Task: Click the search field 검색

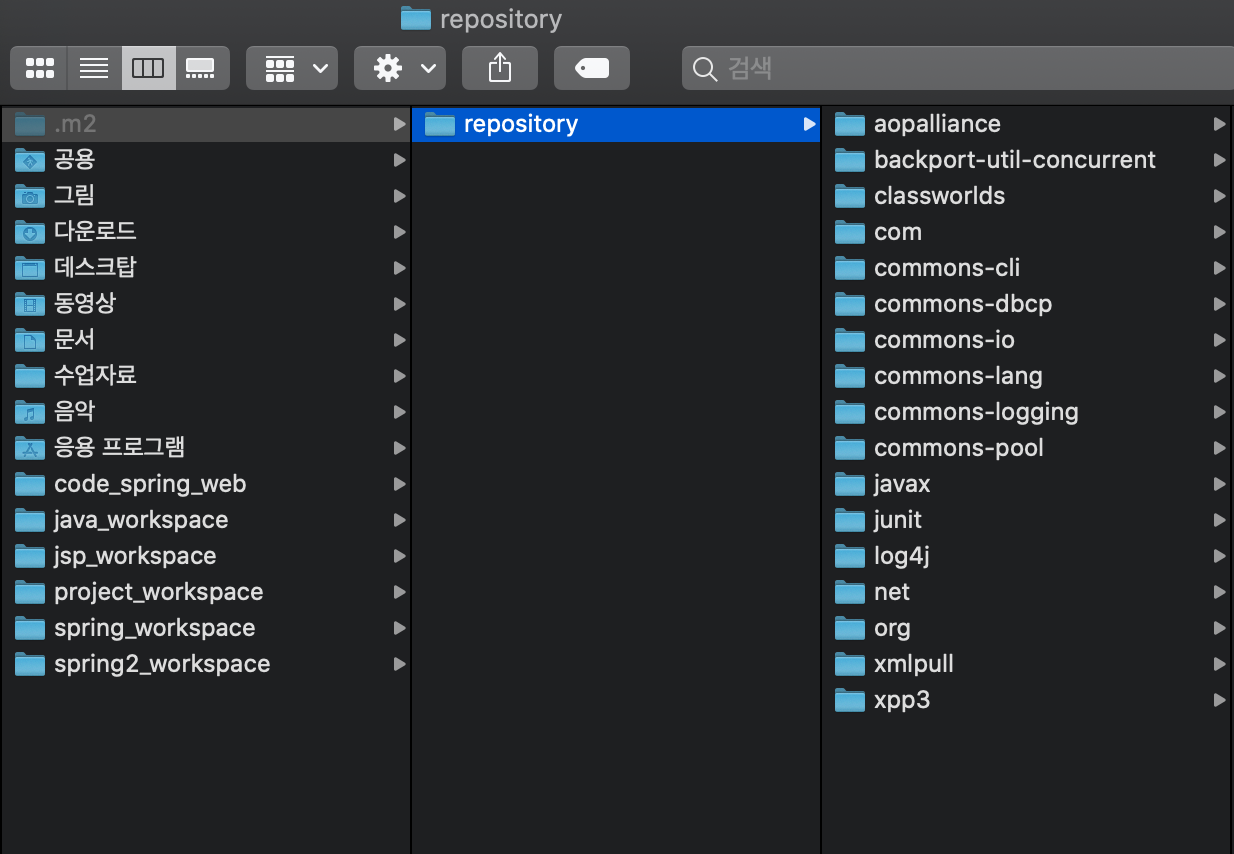Action: coord(958,68)
